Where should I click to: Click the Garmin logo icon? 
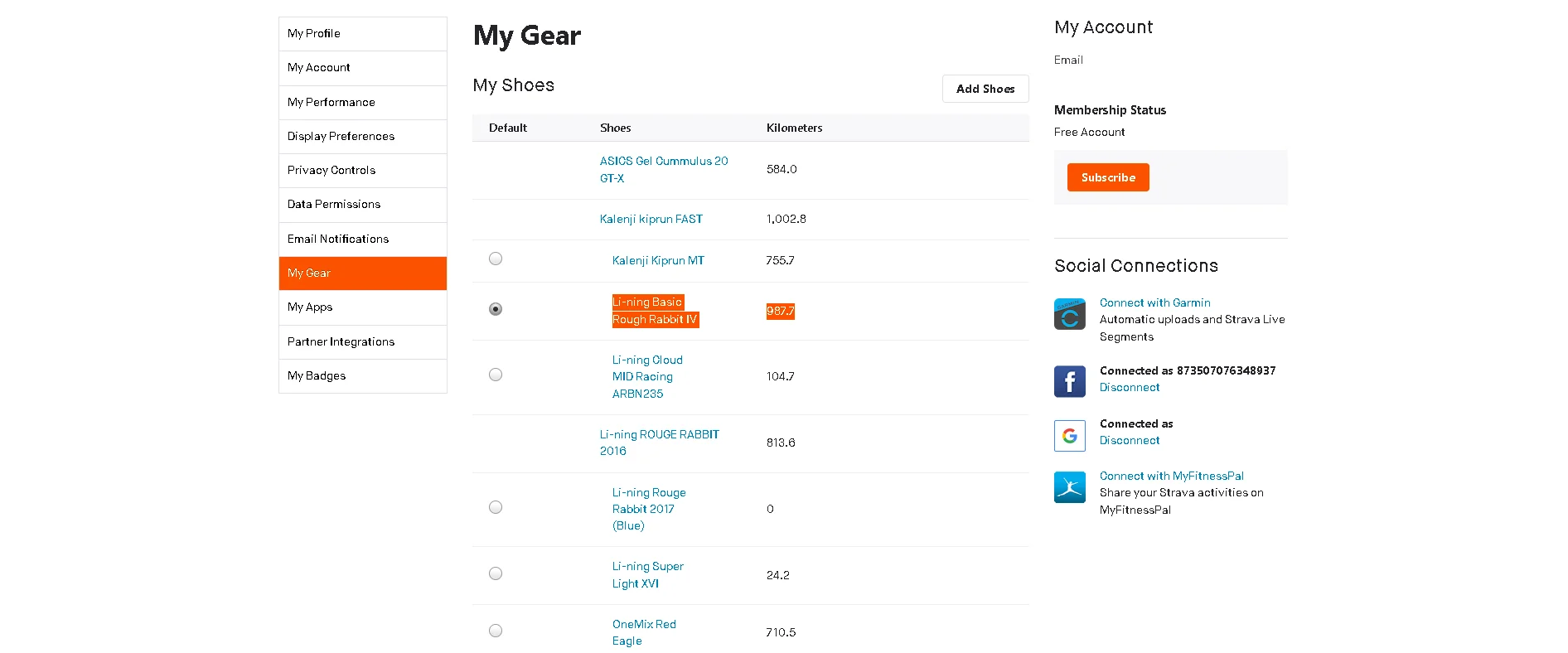click(x=1069, y=314)
